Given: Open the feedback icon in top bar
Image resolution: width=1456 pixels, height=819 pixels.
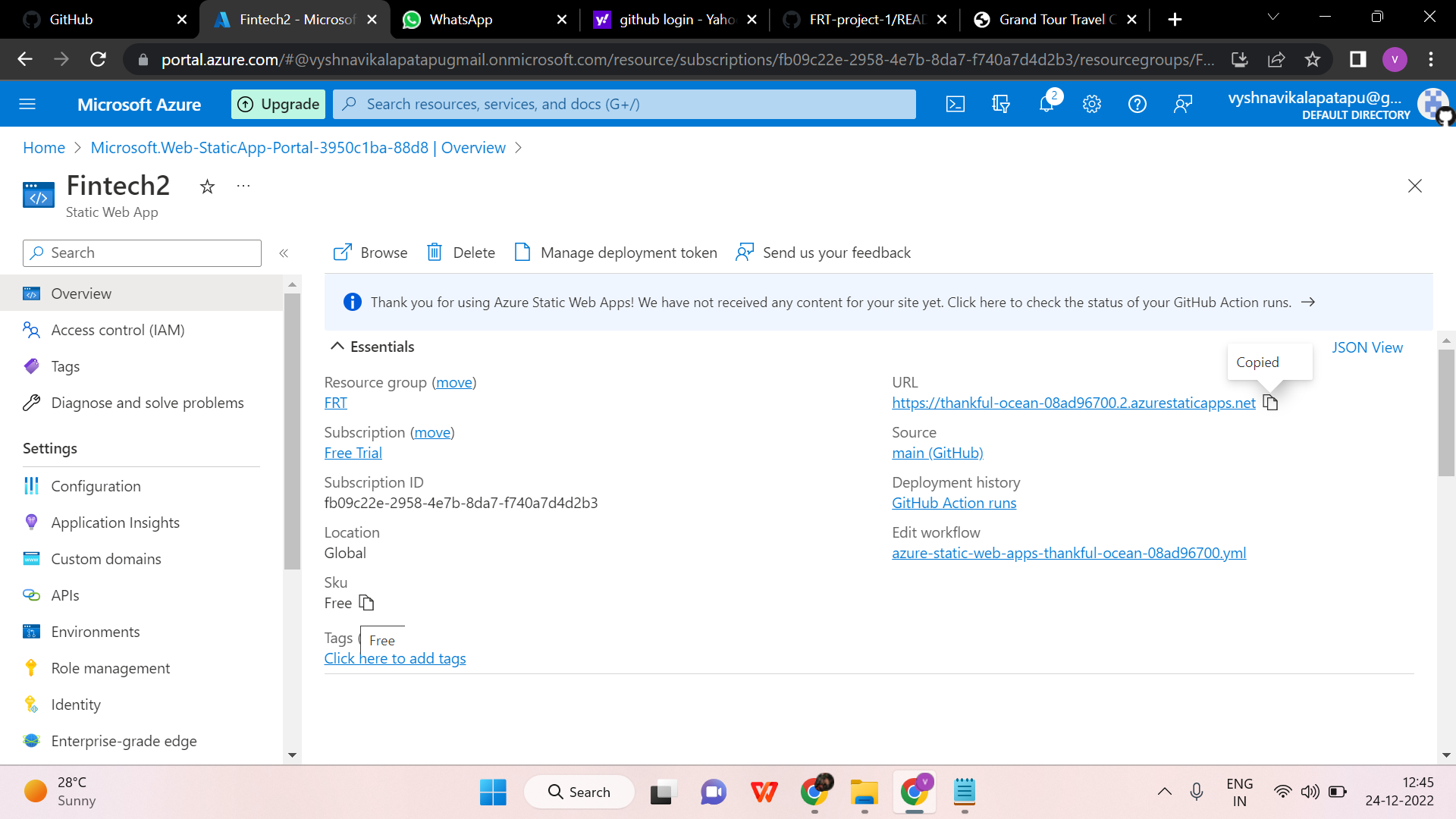Looking at the screenshot, I should [1182, 104].
